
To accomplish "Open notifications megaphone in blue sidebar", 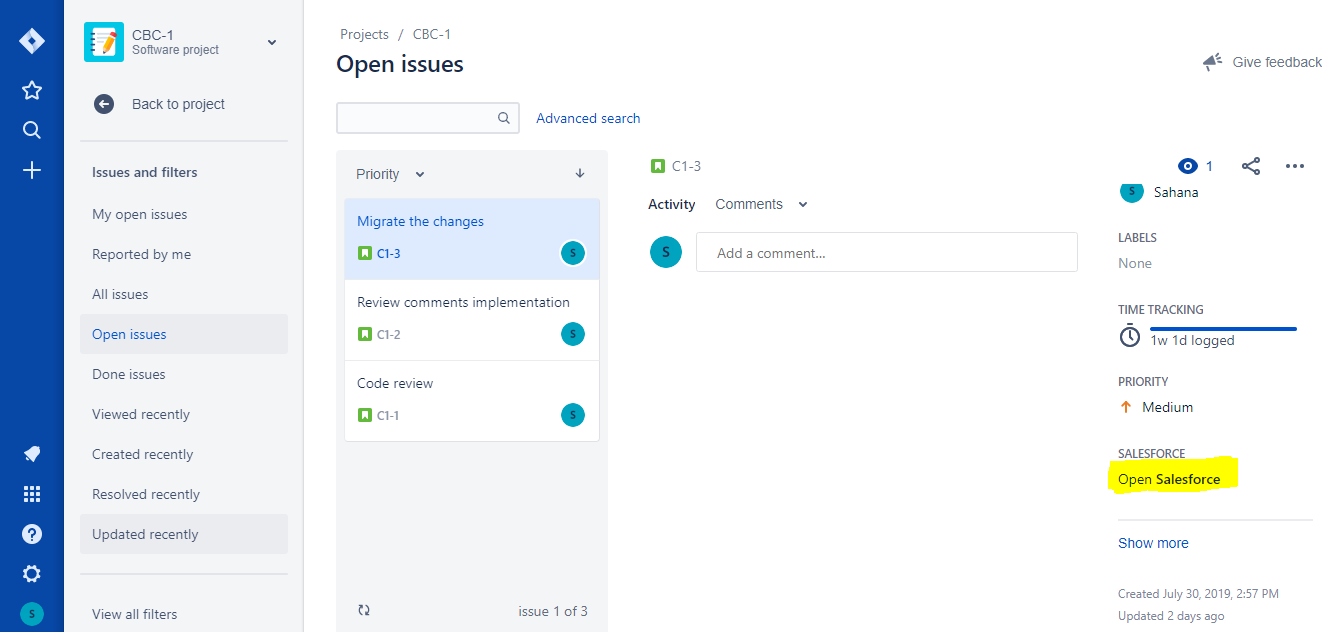I will [x=32, y=454].
